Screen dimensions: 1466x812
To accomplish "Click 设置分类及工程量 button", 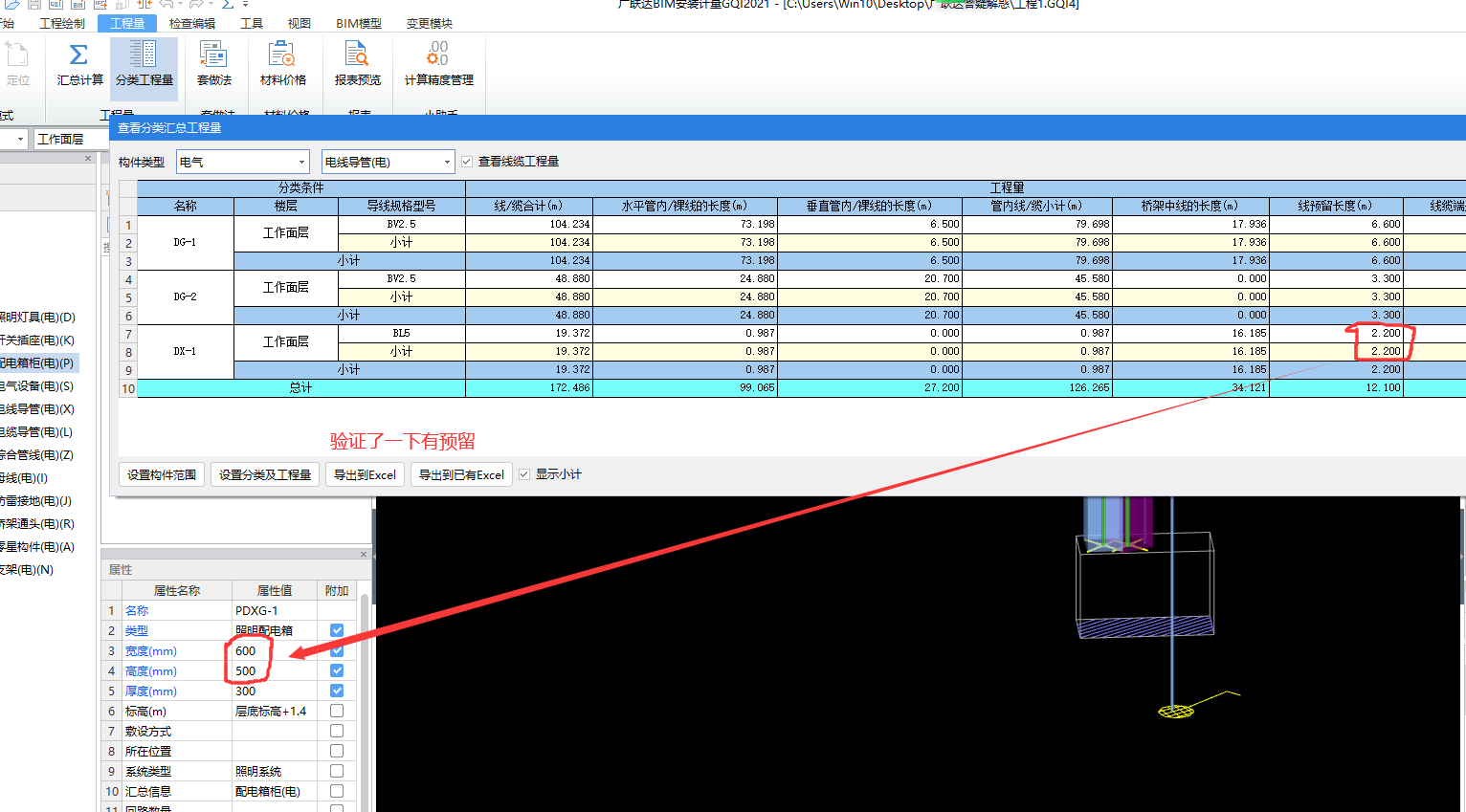I will (x=265, y=474).
